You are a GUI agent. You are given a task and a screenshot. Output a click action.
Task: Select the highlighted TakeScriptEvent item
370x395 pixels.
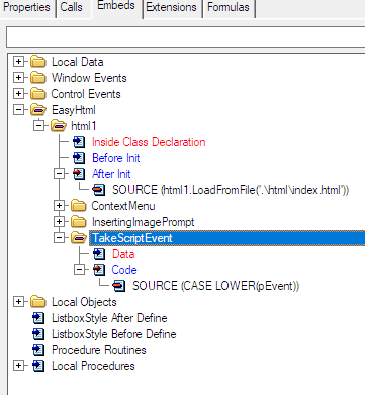(x=227, y=238)
